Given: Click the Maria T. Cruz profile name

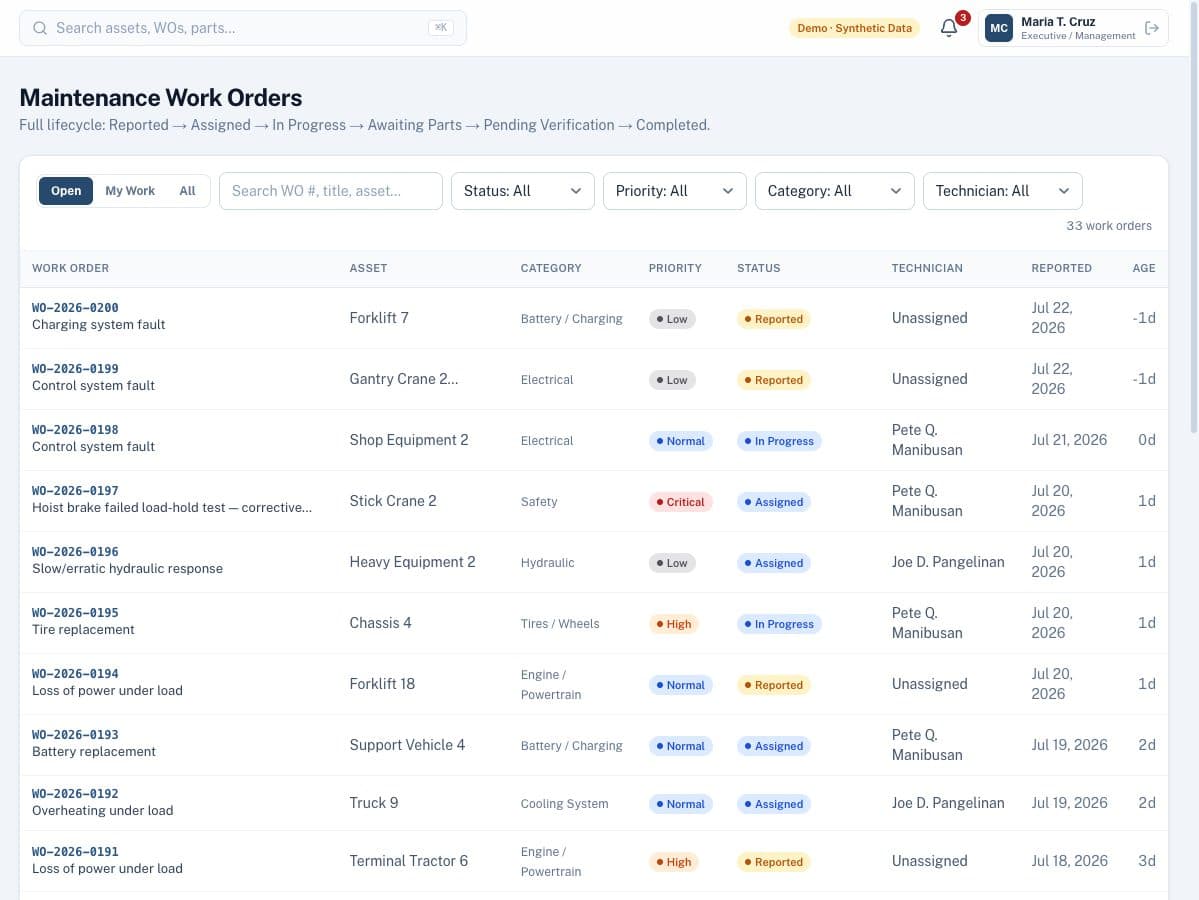Looking at the screenshot, I should point(1058,21).
